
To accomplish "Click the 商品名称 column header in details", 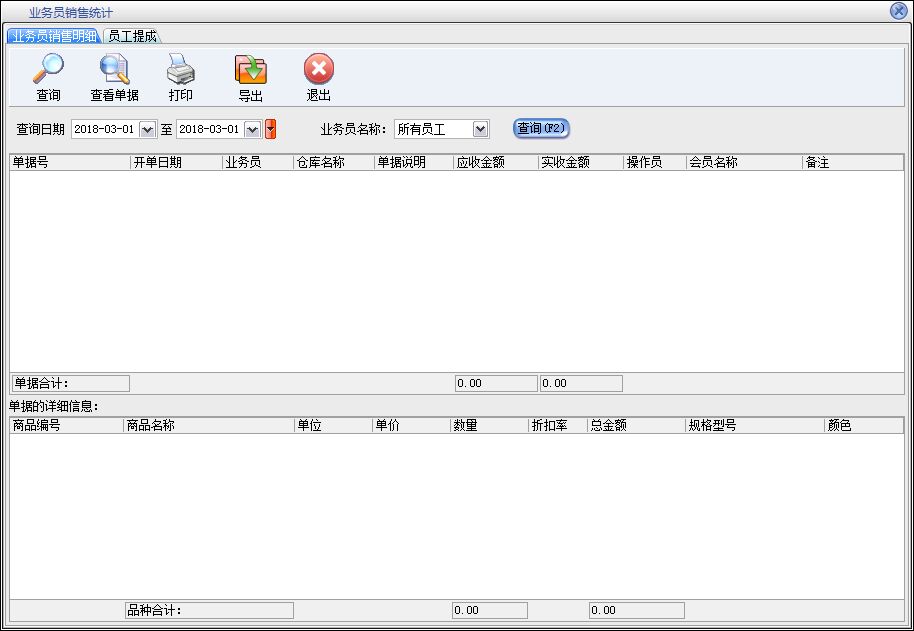I will coord(208,426).
